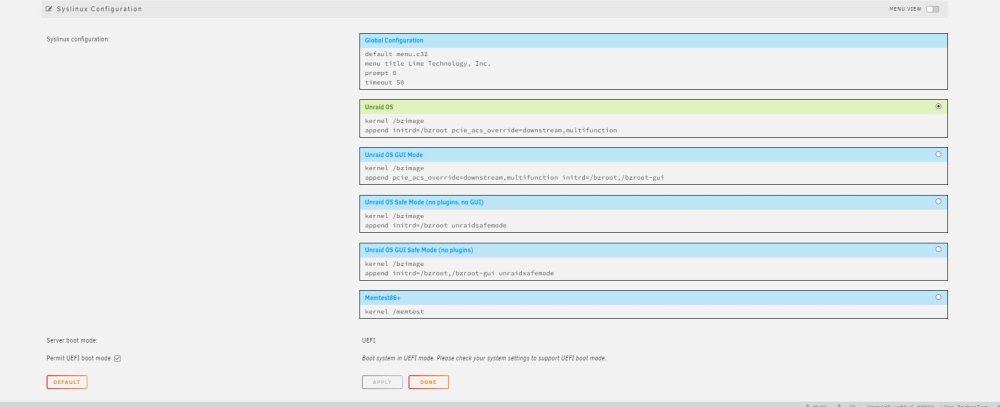Edit the GUI Safe Mode (no plugins) text area
The image size is (1000, 407).
653,268
